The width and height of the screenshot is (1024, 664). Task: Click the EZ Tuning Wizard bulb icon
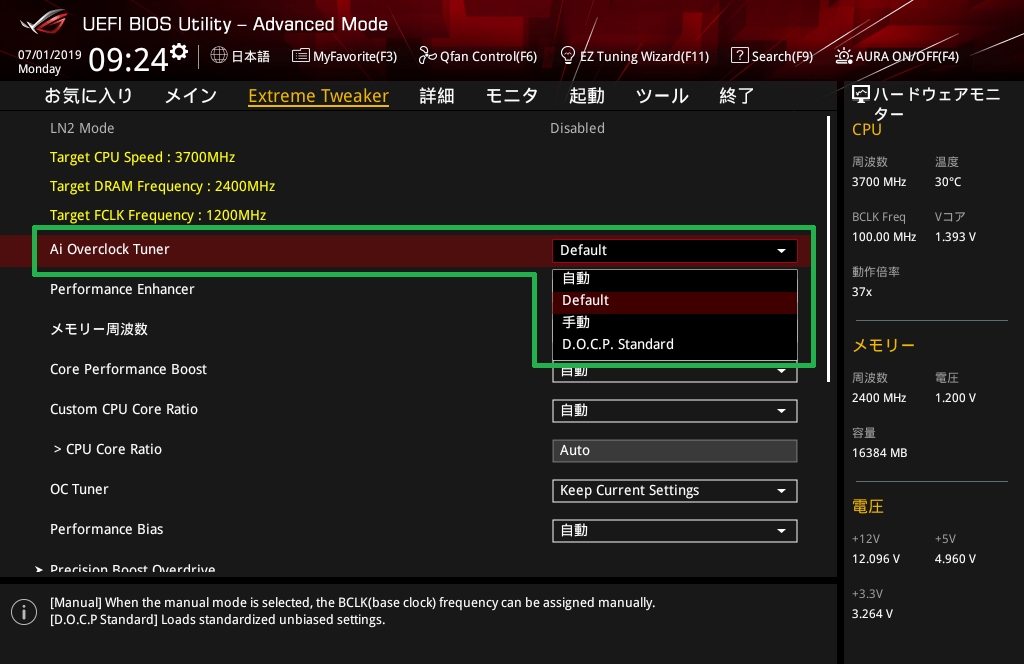(x=568, y=55)
